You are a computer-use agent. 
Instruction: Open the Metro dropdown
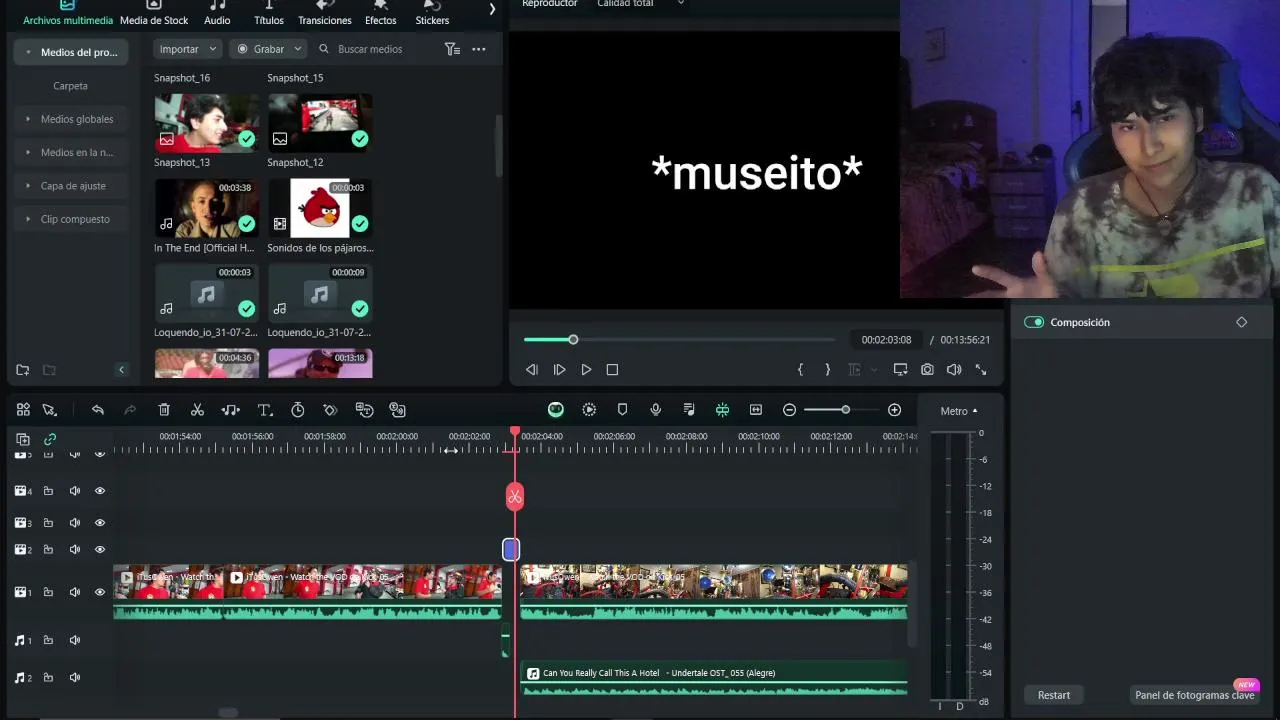tap(959, 411)
